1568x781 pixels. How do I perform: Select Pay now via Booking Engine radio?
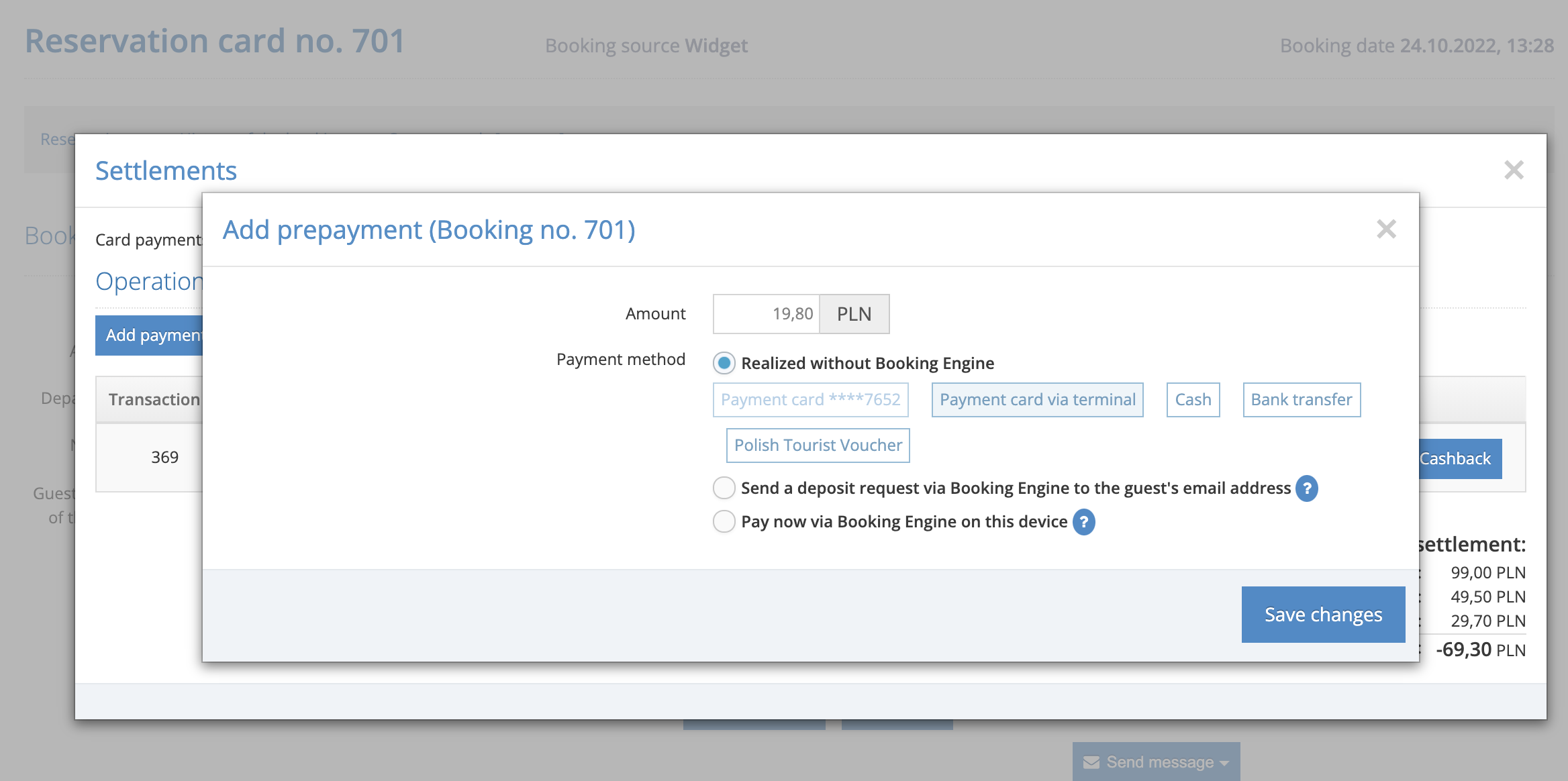pos(724,521)
